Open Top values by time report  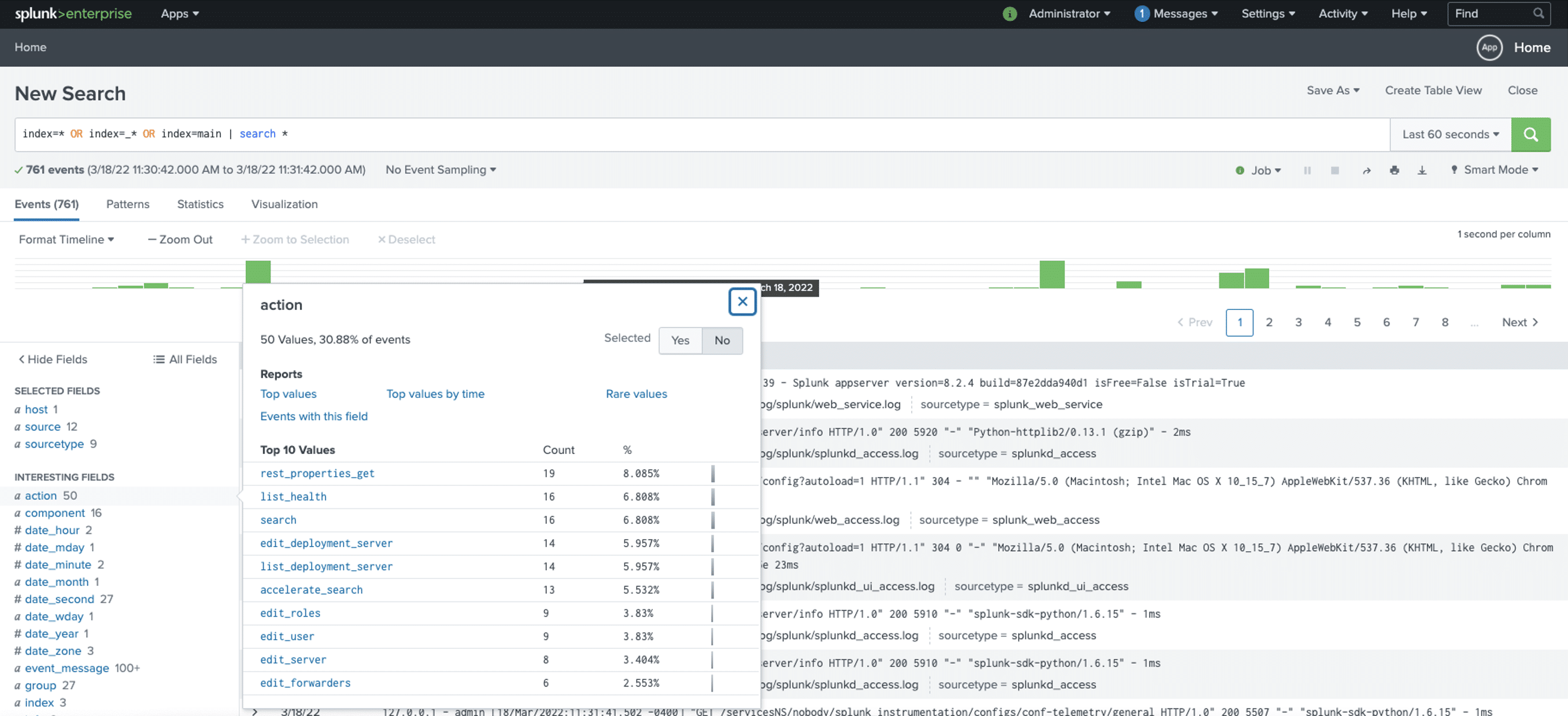point(435,394)
